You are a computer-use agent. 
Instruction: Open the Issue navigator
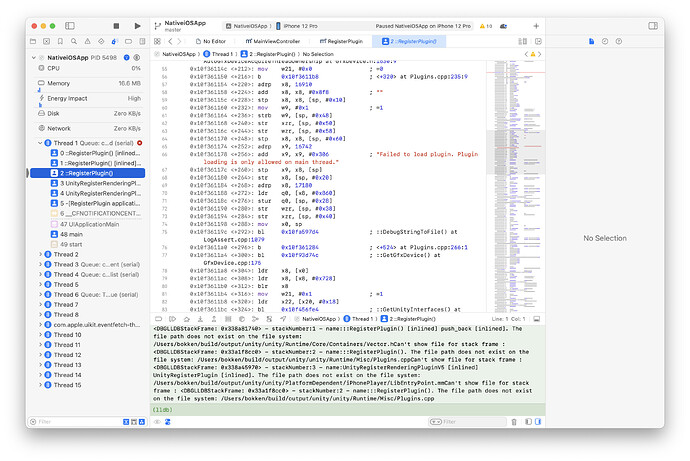click(x=88, y=41)
